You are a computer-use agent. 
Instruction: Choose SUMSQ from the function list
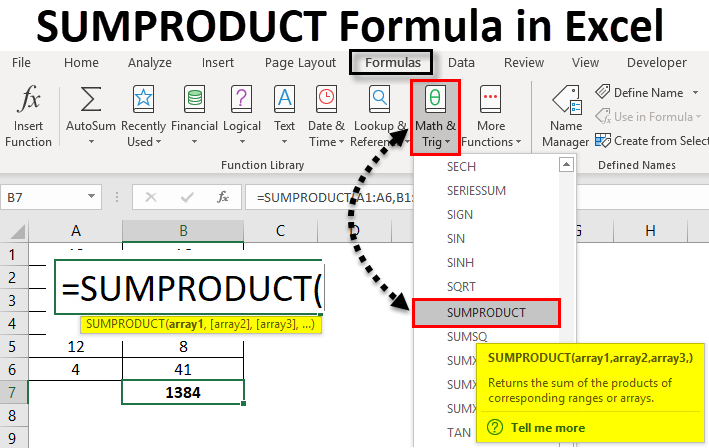pos(468,337)
